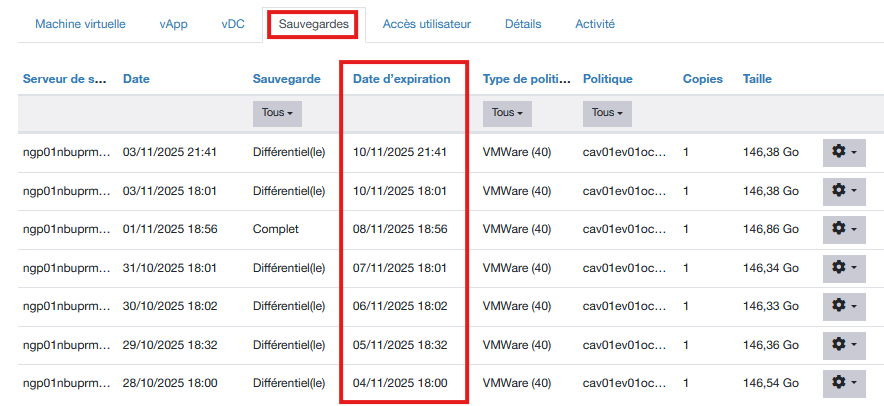This screenshot has height=406, width=884.
Task: Select the Sauvegardes tab
Action: click(315, 24)
